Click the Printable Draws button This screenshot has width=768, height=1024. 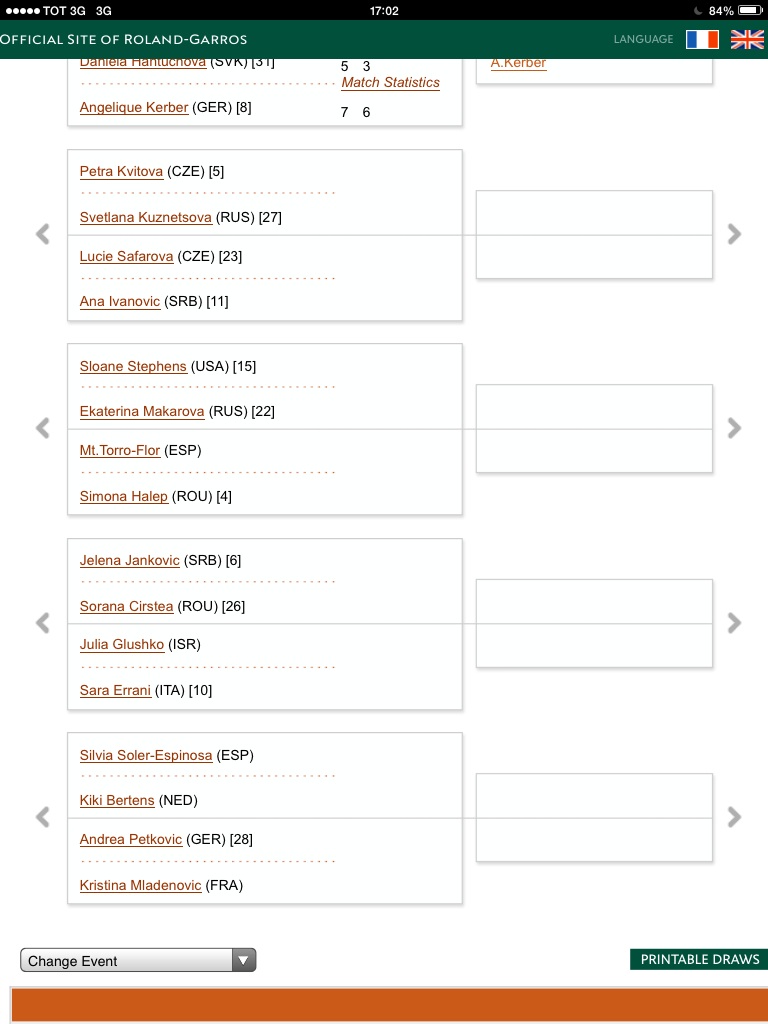pyautogui.click(x=699, y=959)
